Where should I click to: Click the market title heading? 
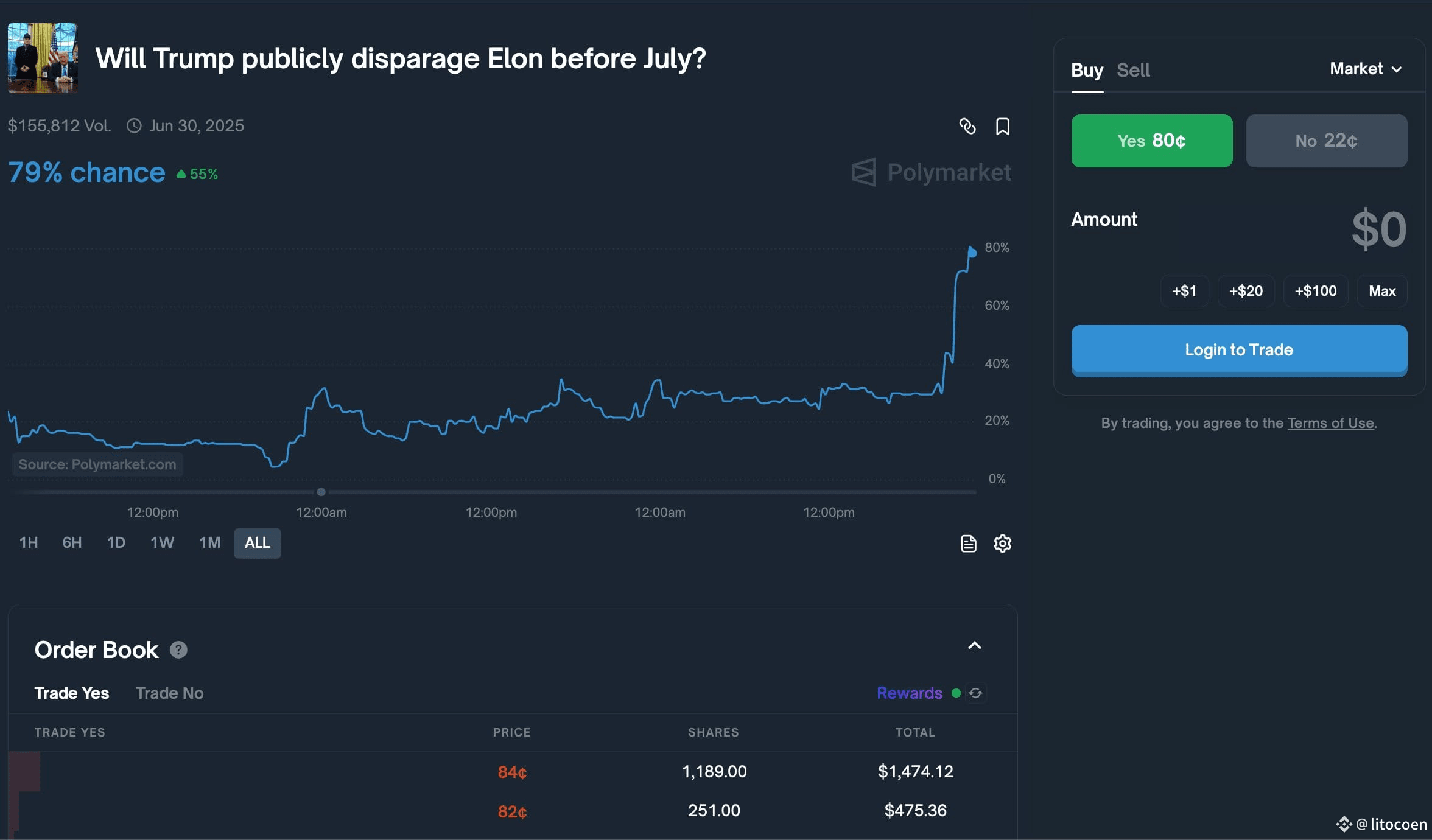401,59
